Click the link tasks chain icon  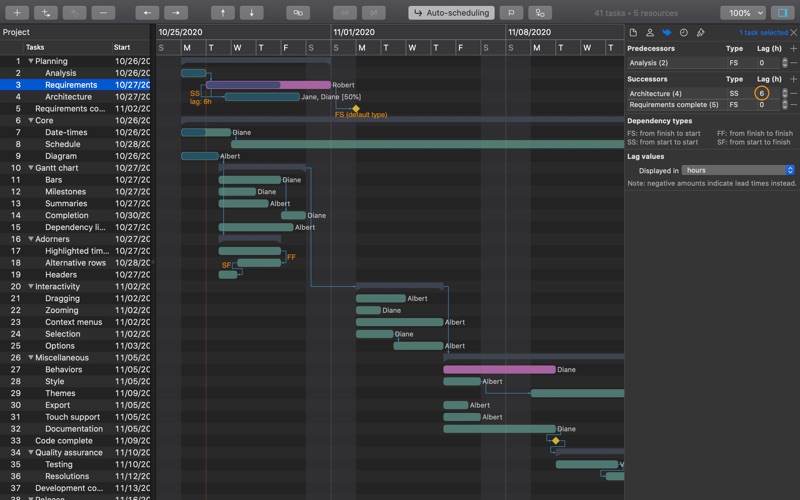(x=345, y=13)
